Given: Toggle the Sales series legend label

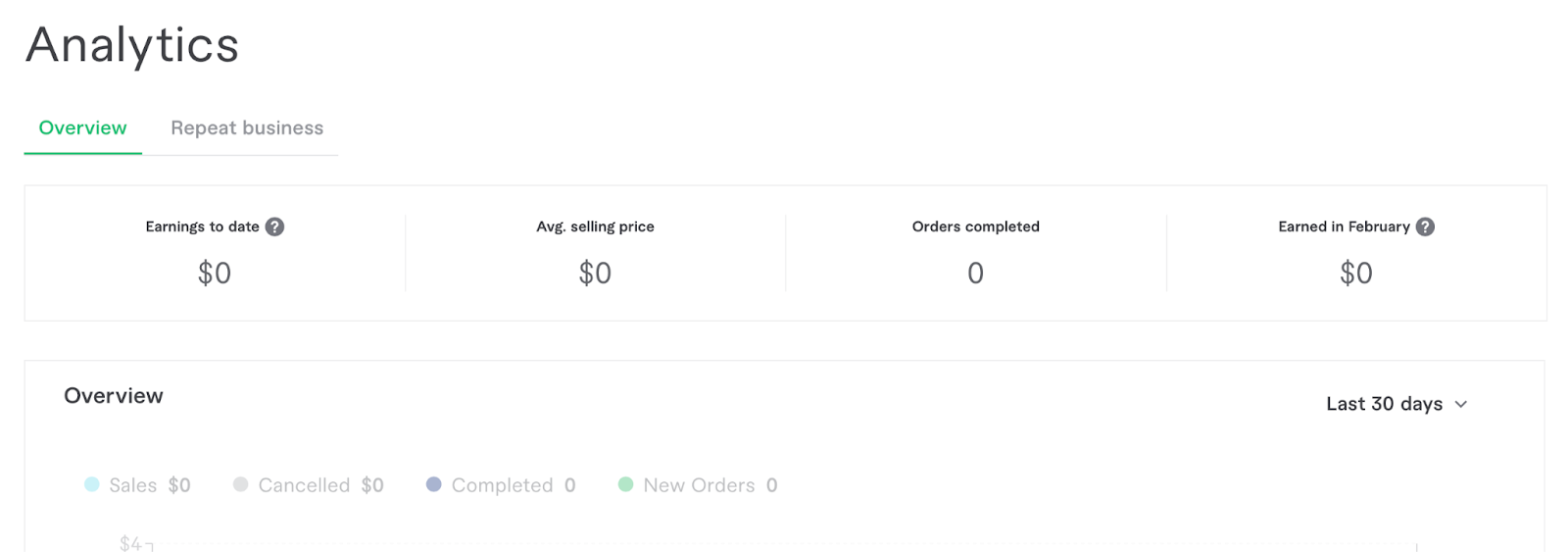Looking at the screenshot, I should point(133,485).
